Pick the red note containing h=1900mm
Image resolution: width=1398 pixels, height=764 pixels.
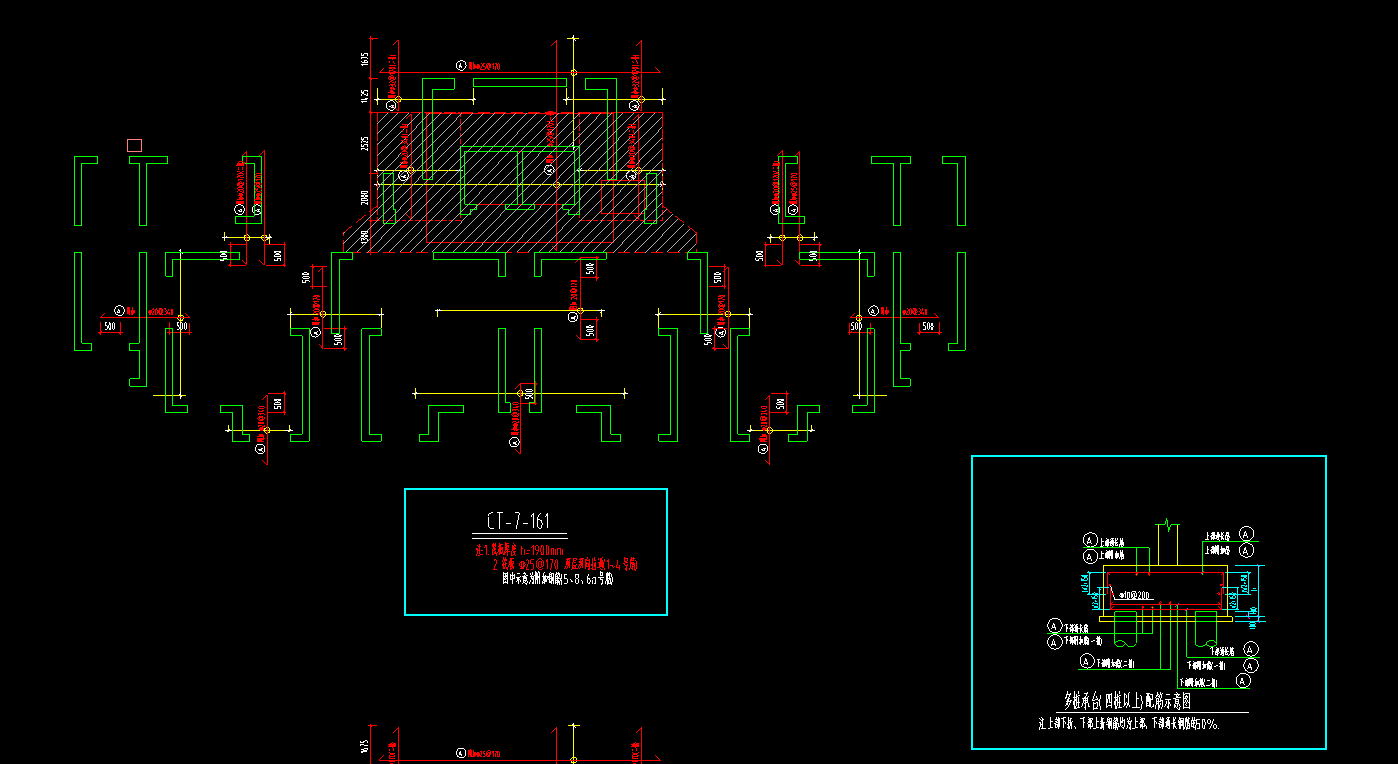click(520, 550)
